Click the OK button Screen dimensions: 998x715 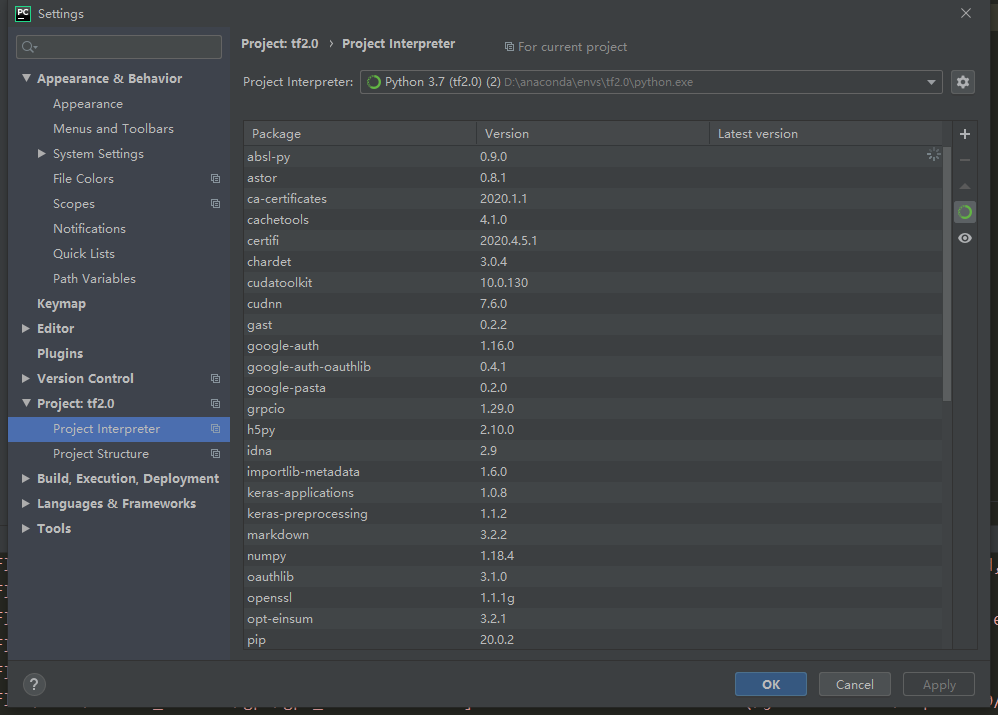point(771,684)
